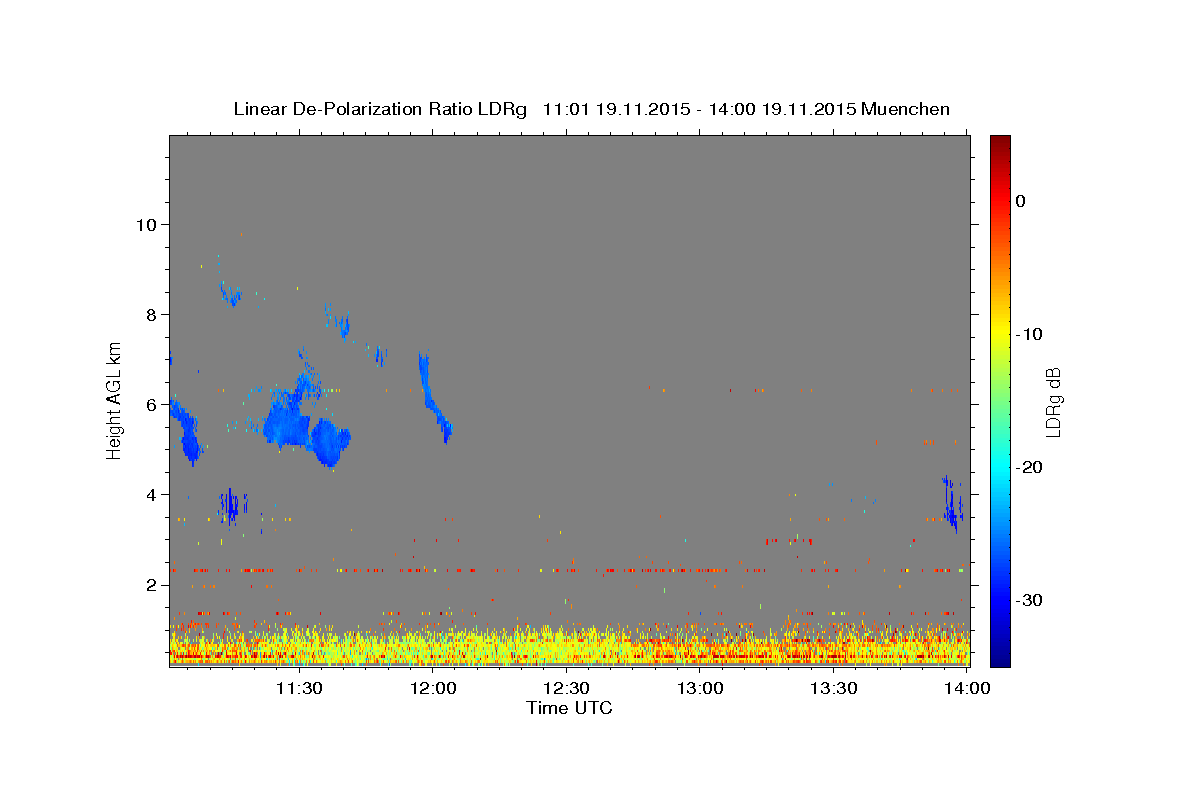Pick the yellow region of the colorbar
The width and height of the screenshot is (1200, 800).
tap(1000, 334)
